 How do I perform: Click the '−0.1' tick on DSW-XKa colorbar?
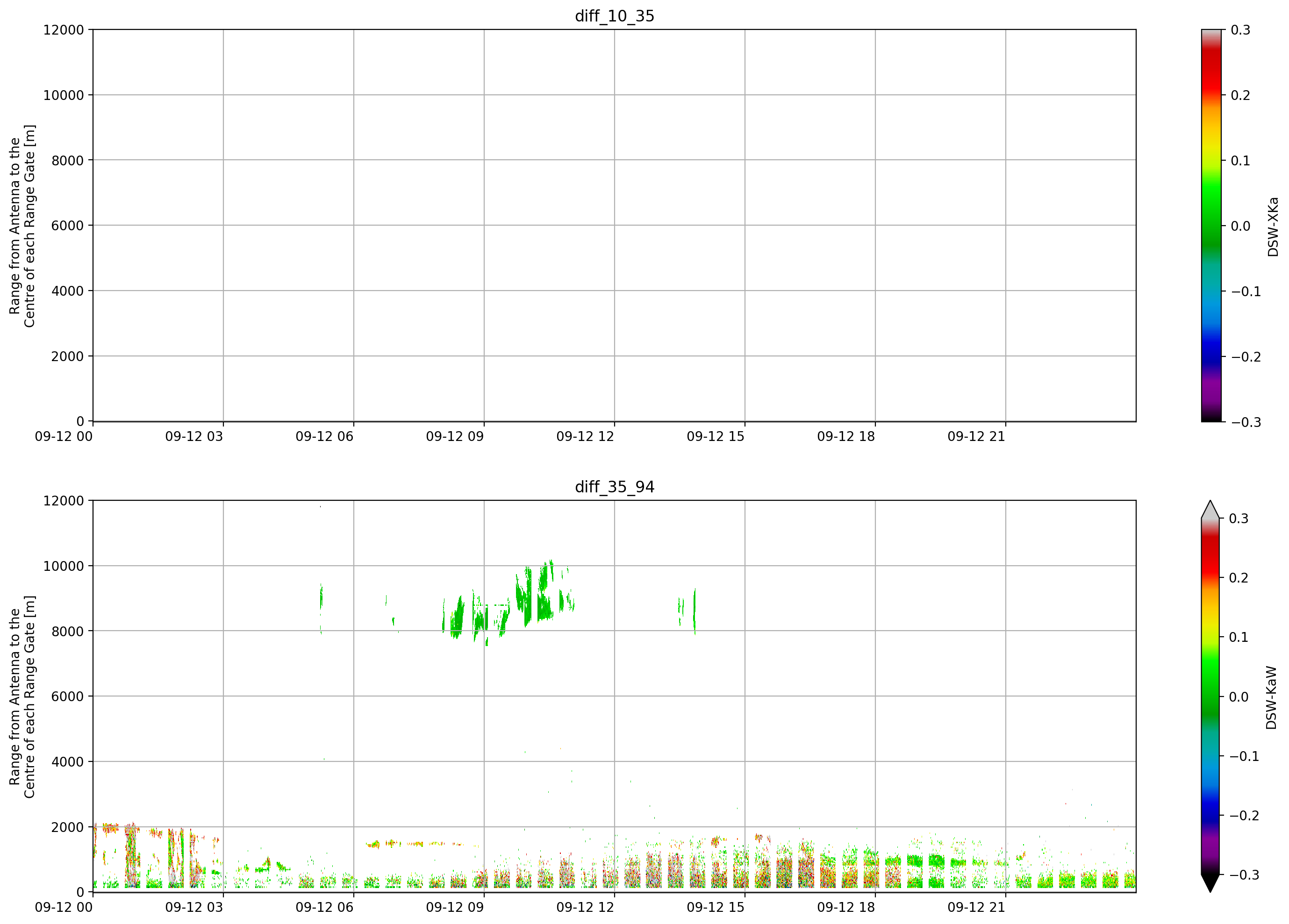(x=1246, y=291)
